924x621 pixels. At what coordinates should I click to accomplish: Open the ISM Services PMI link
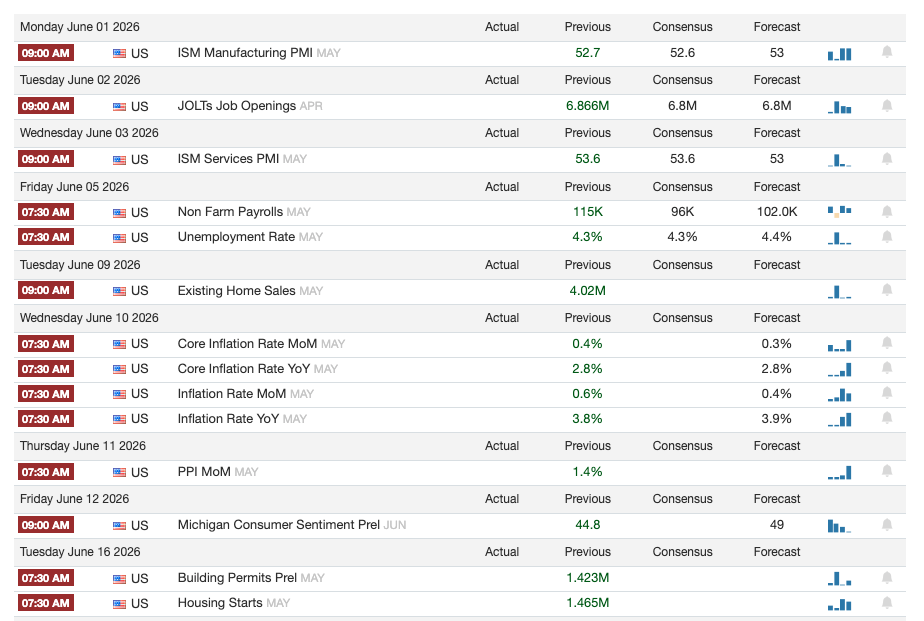228,159
